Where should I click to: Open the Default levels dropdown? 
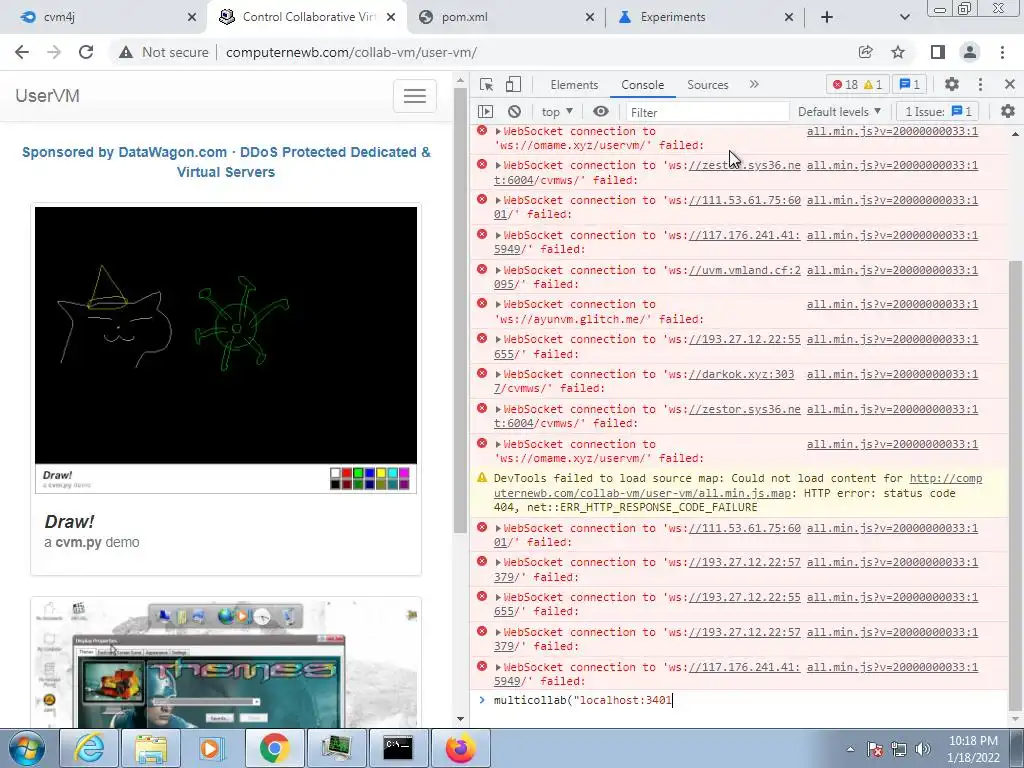[x=839, y=112]
